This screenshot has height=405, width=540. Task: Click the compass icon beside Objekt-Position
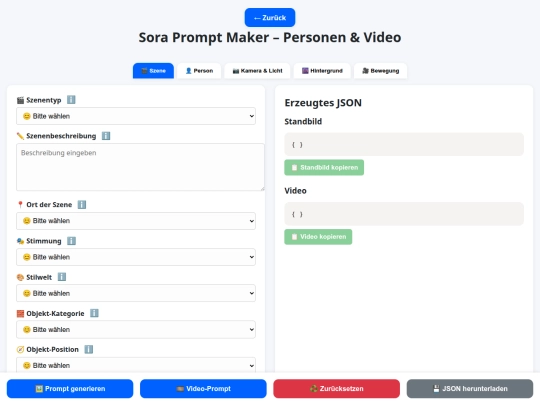(20, 350)
